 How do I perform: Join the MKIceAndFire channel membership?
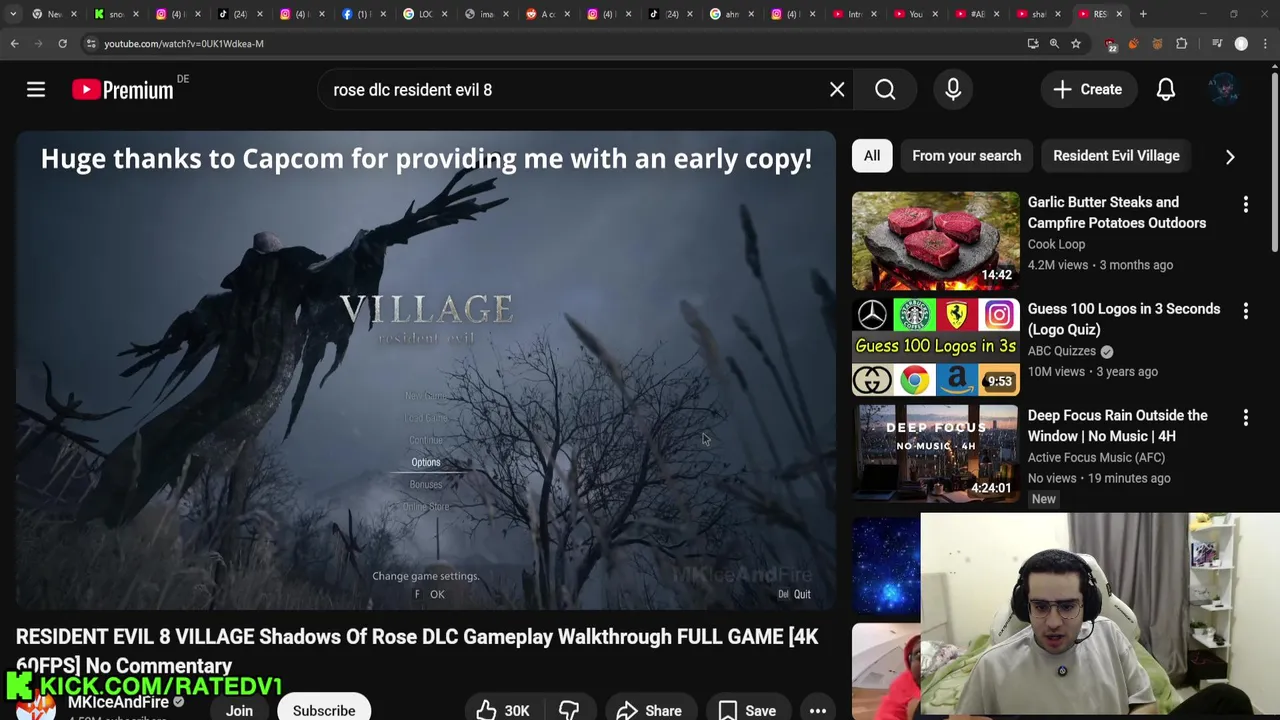click(239, 710)
